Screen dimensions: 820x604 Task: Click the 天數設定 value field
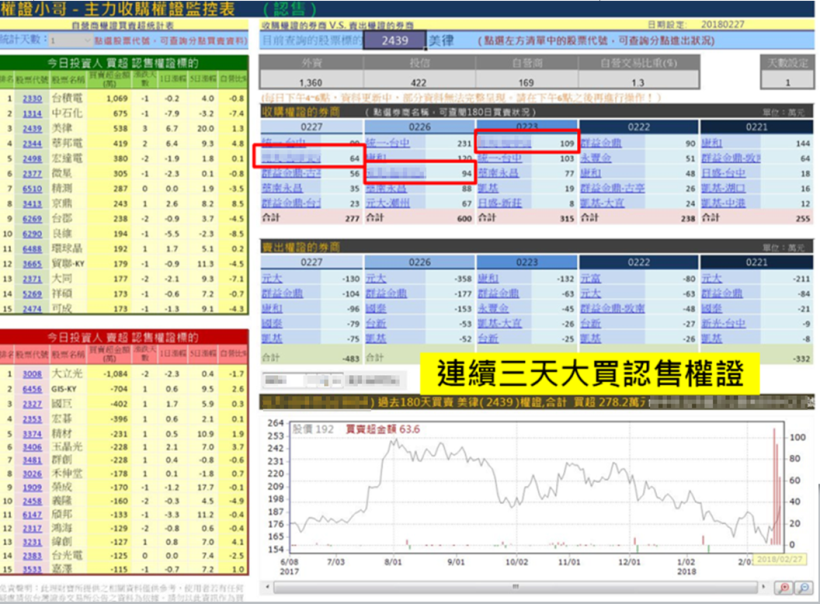[788, 82]
